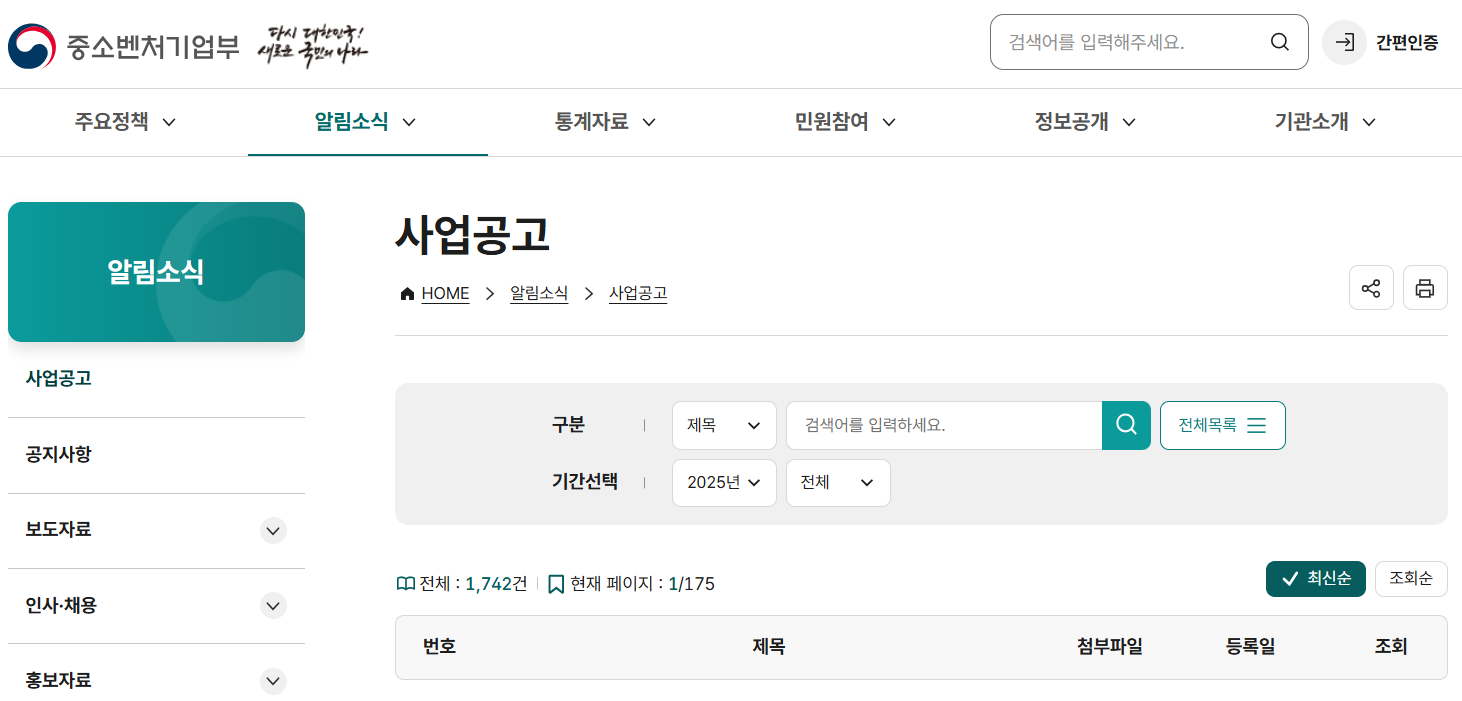
Task: Open the 주요정책 top menu
Action: pos(126,122)
